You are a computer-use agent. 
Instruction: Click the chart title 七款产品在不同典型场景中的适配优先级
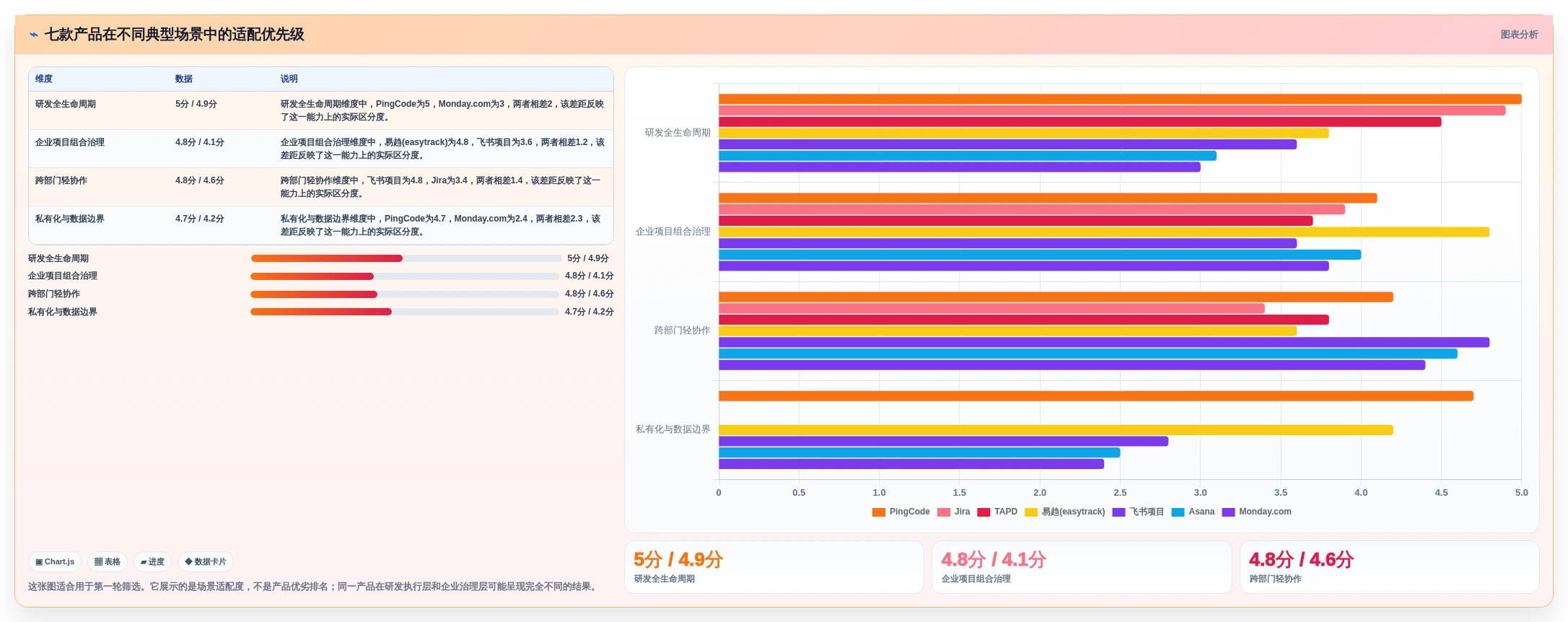click(175, 35)
